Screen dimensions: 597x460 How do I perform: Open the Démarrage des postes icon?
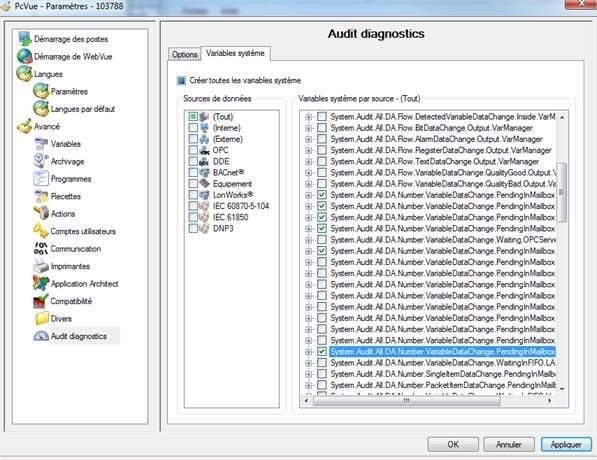coord(25,38)
